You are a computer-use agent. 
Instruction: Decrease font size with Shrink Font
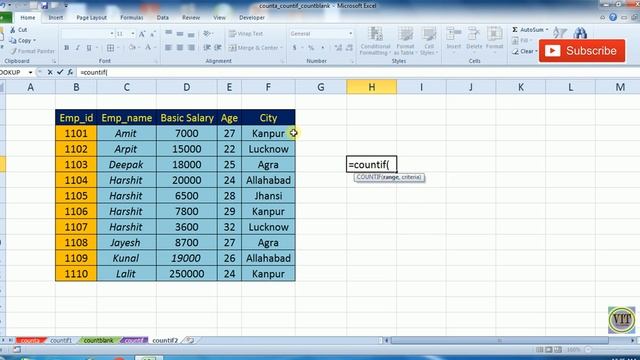(153, 34)
